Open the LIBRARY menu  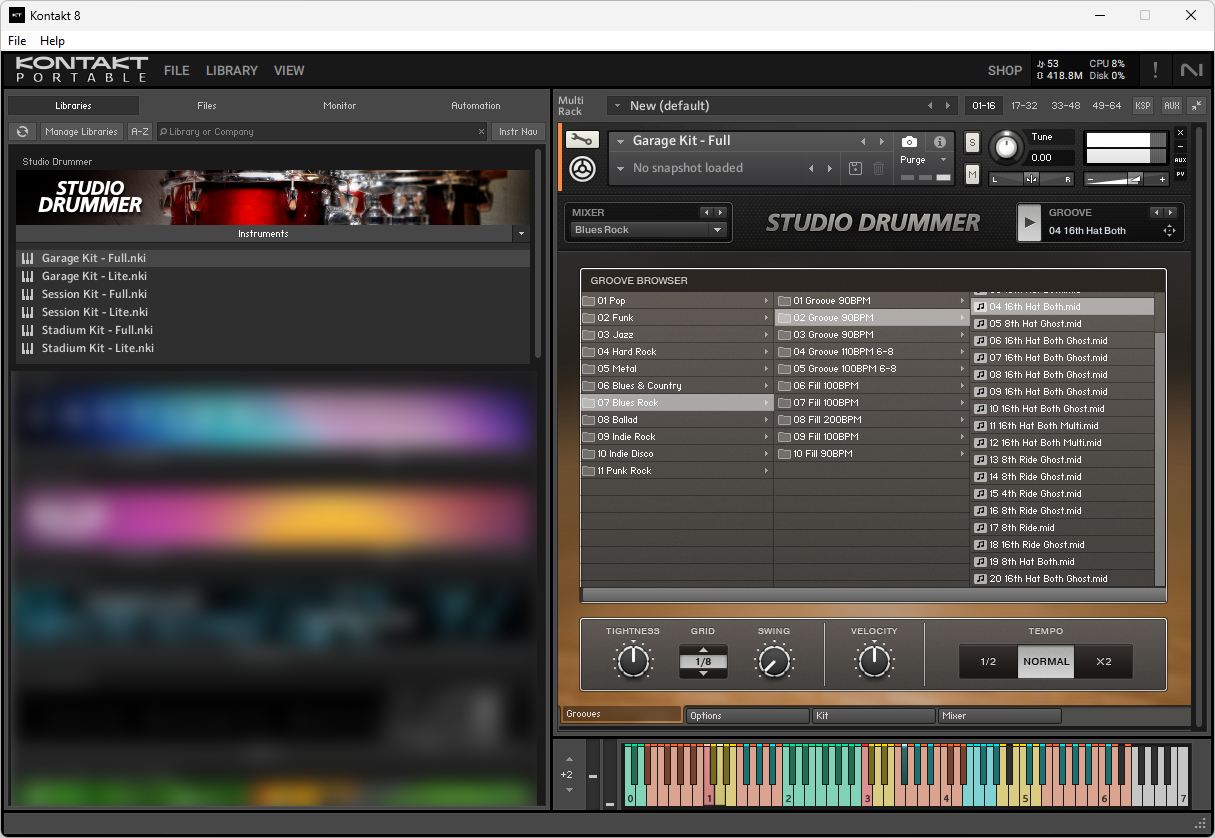click(232, 71)
